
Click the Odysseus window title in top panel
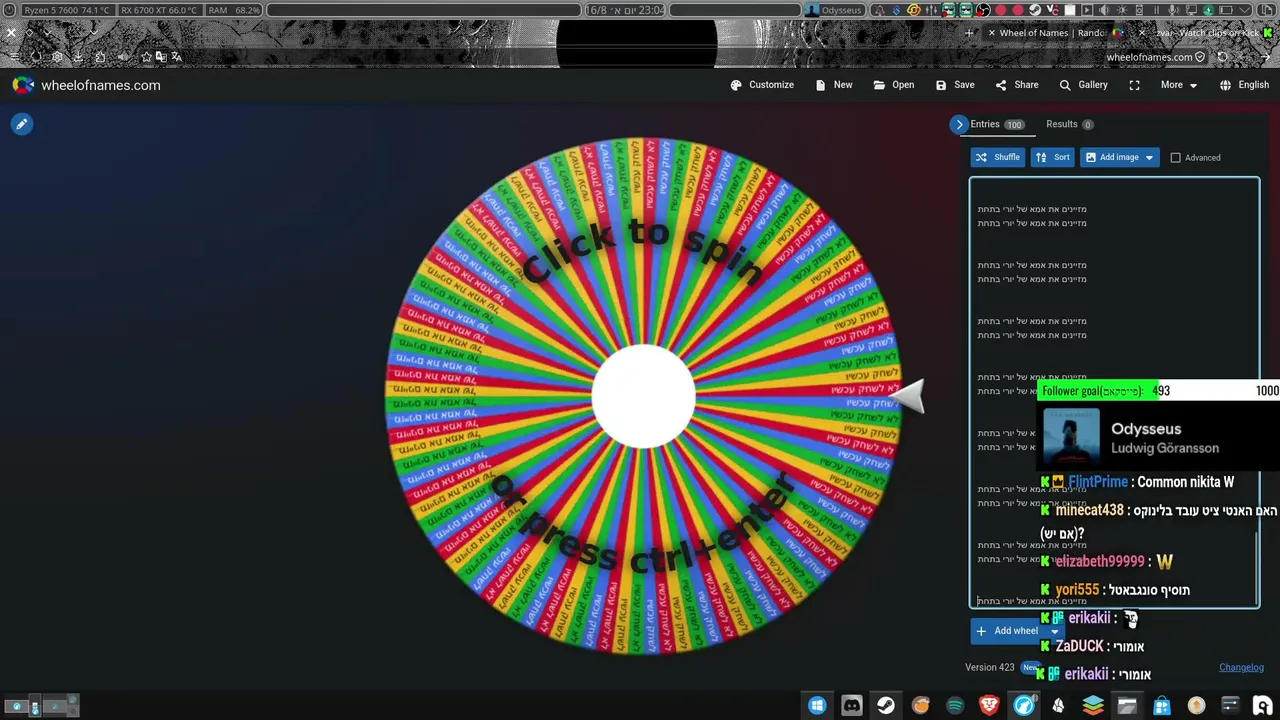[835, 10]
